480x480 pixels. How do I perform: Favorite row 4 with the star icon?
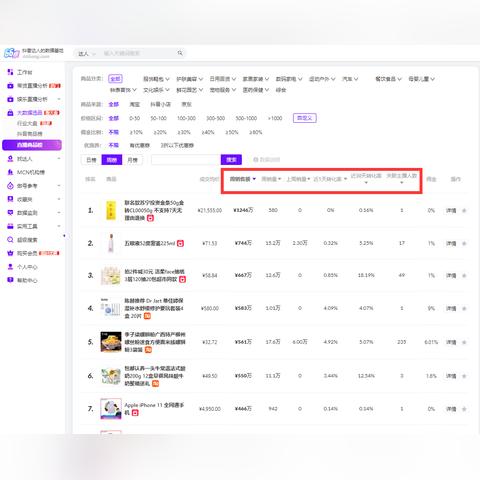pos(464,309)
